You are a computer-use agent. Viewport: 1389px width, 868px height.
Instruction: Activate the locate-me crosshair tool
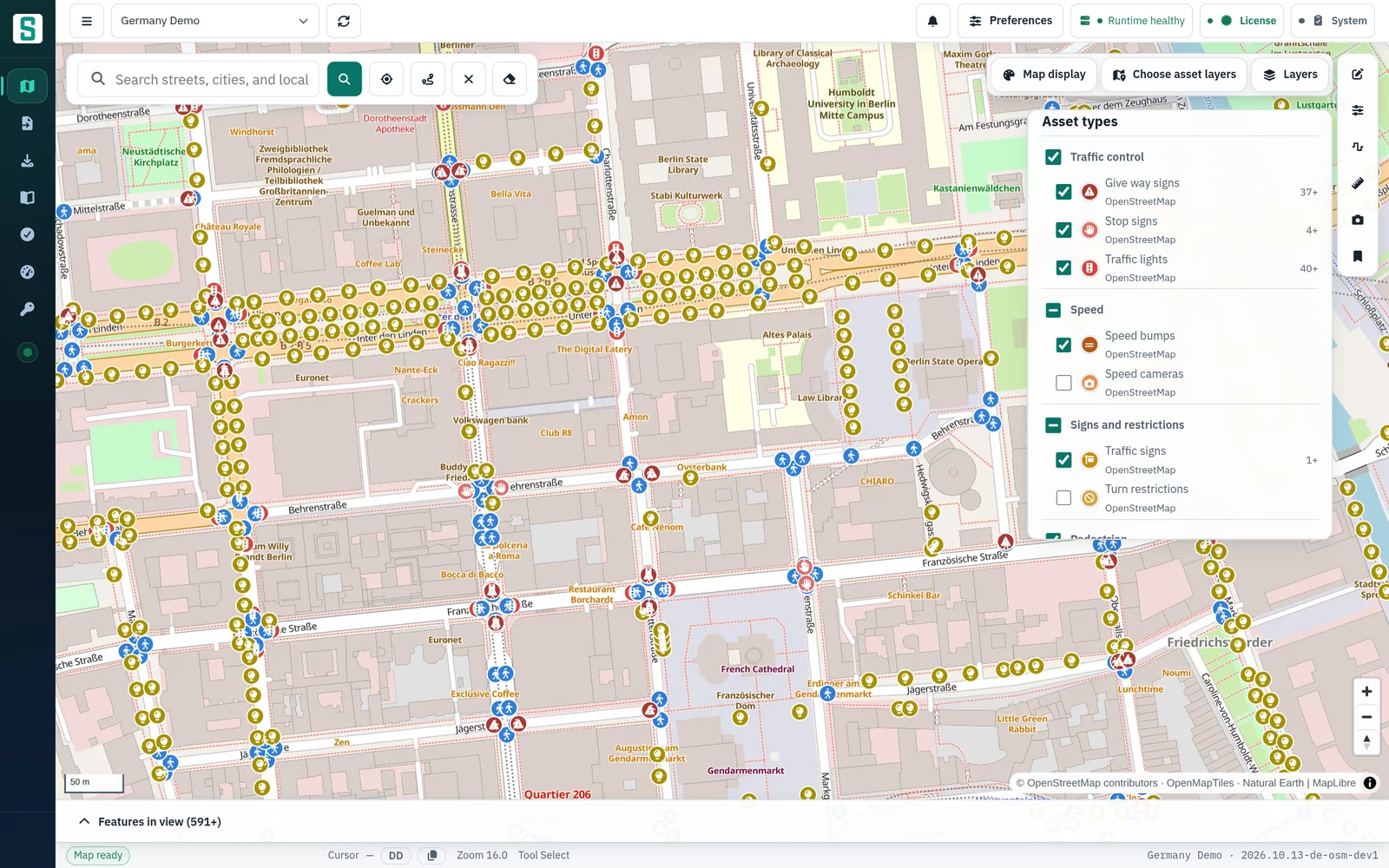pyautogui.click(x=386, y=79)
